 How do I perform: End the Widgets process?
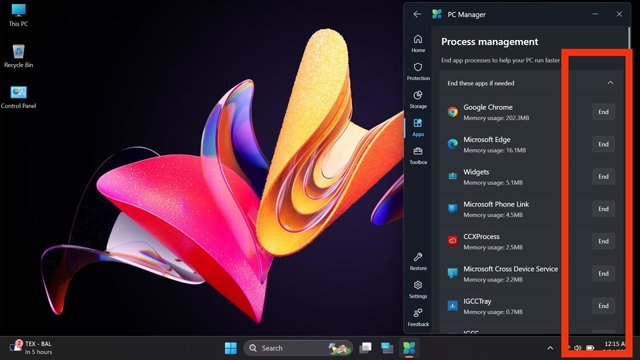tap(603, 176)
